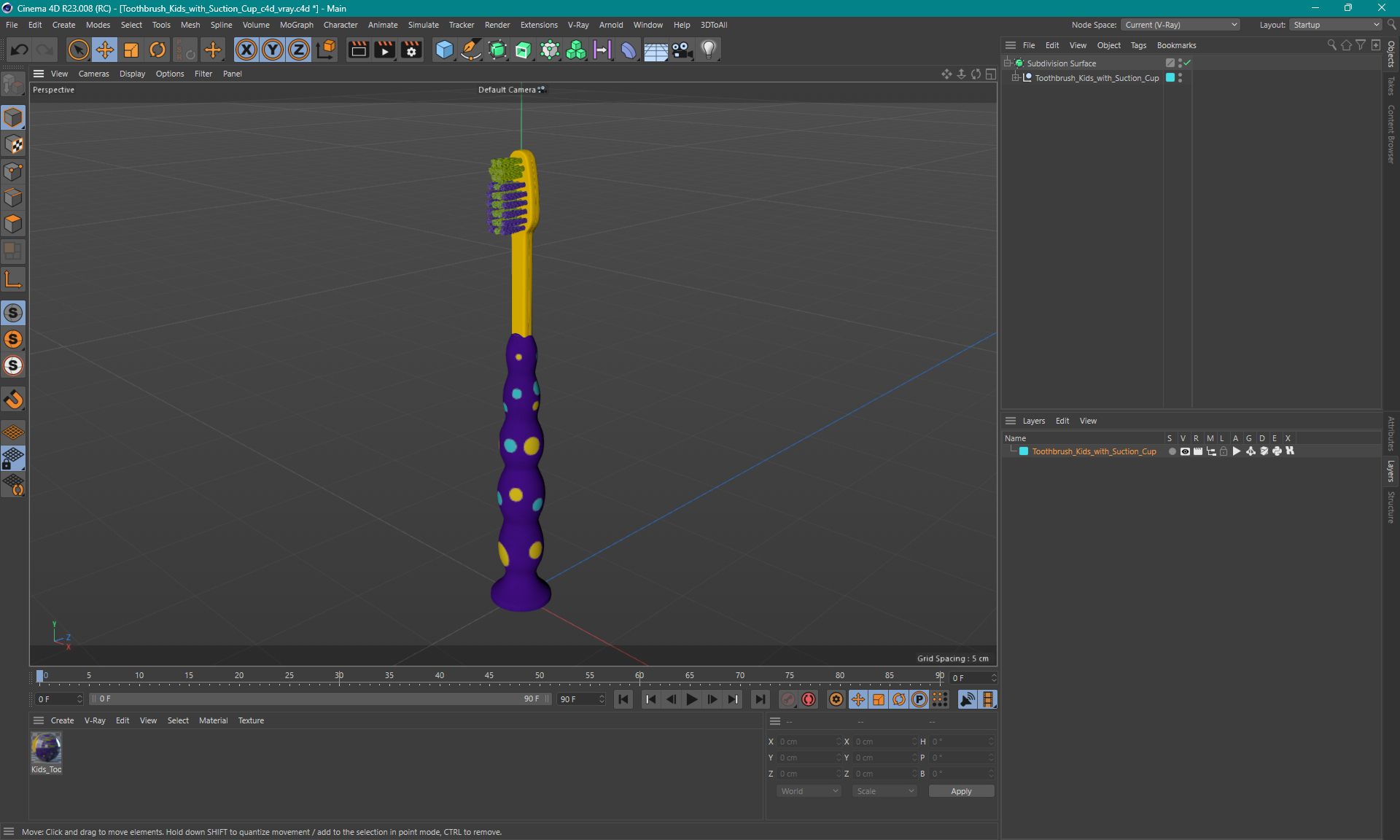Activate the Move tool

click(104, 50)
